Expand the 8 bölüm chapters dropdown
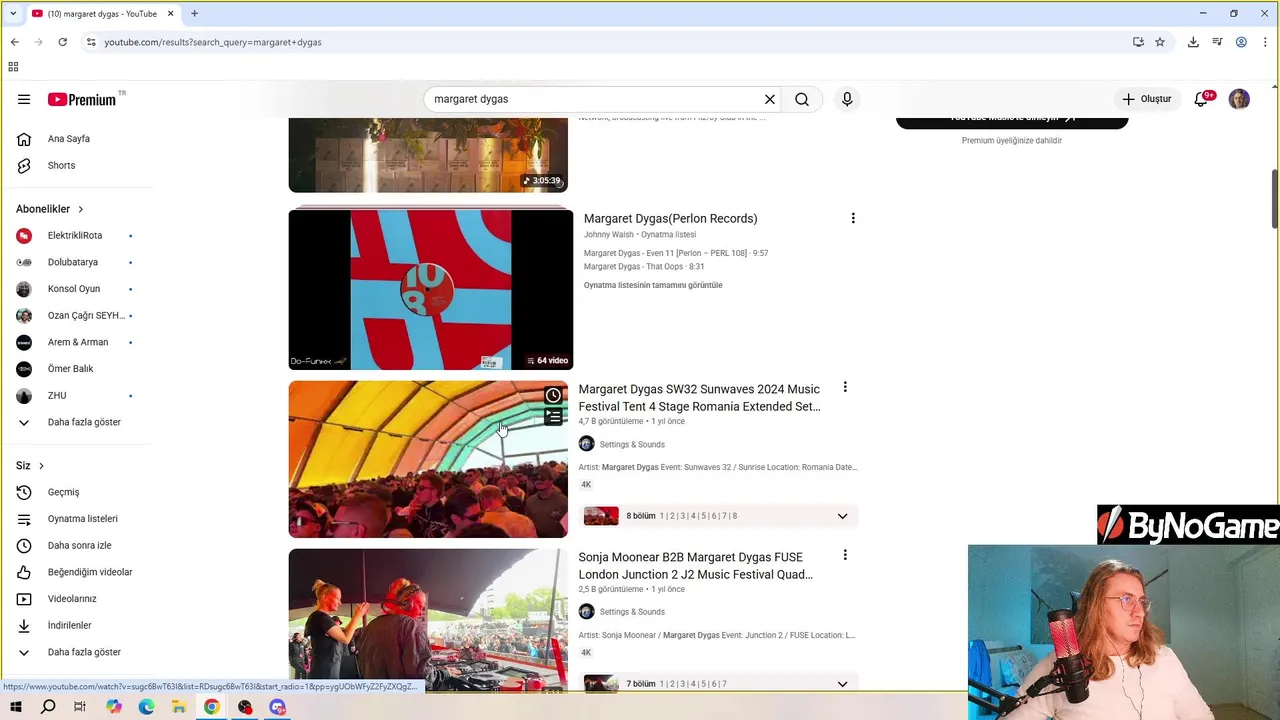Screen dimensions: 1280x720 842,516
